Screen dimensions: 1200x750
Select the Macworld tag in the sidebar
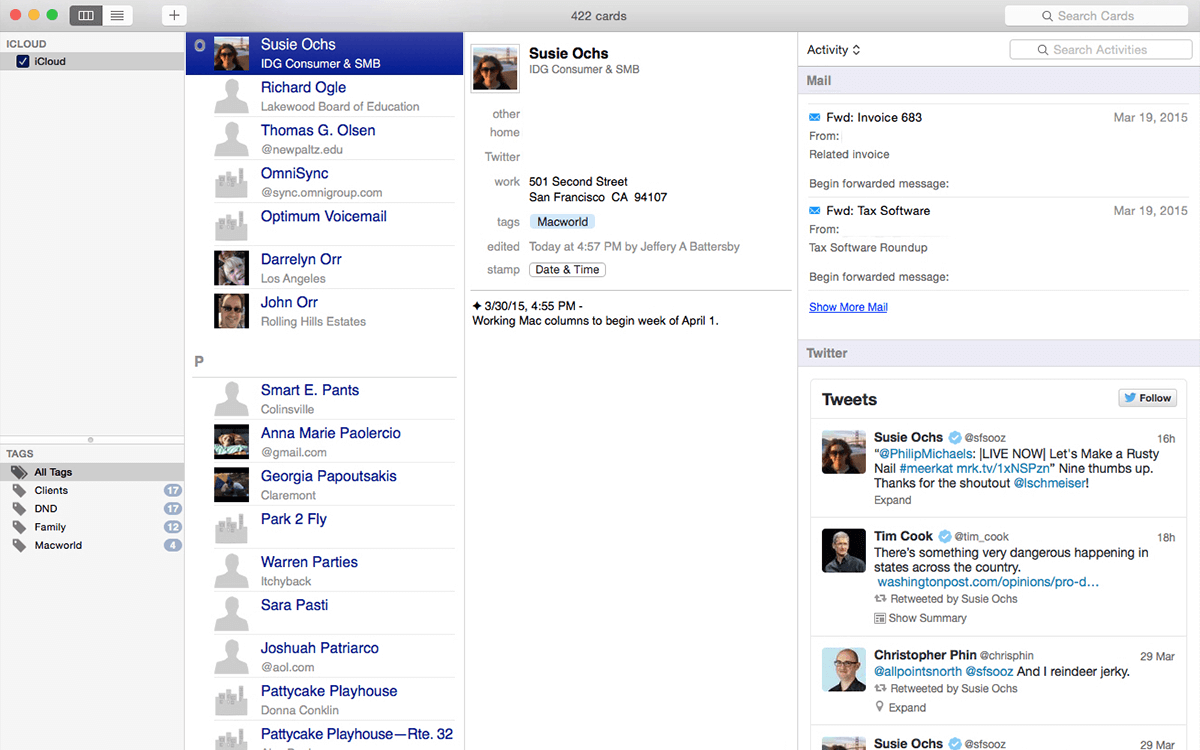tap(92, 545)
